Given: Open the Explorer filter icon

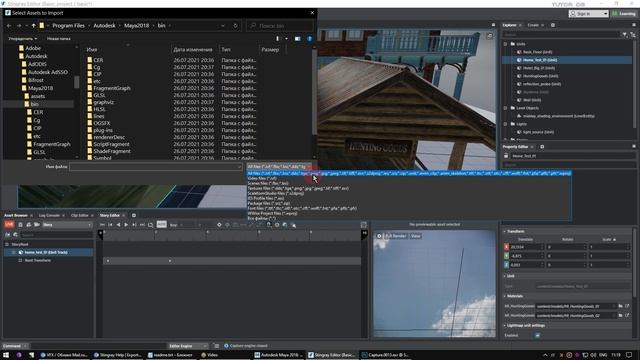Looking at the screenshot, I should click(x=625, y=35).
